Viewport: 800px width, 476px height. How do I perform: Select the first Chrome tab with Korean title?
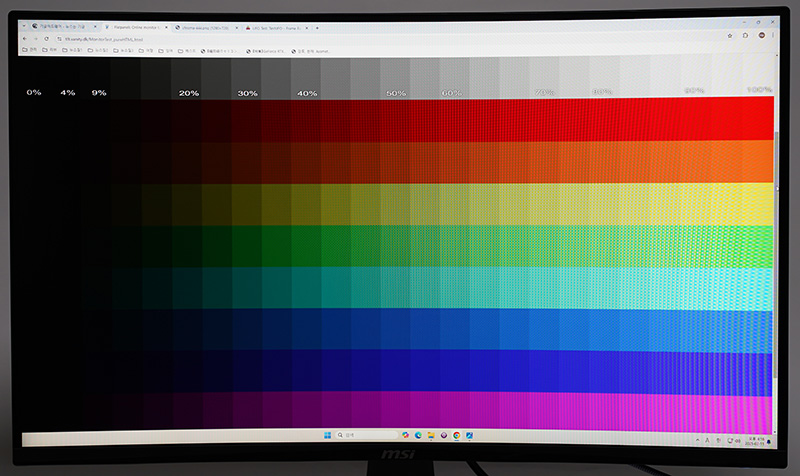[63, 26]
